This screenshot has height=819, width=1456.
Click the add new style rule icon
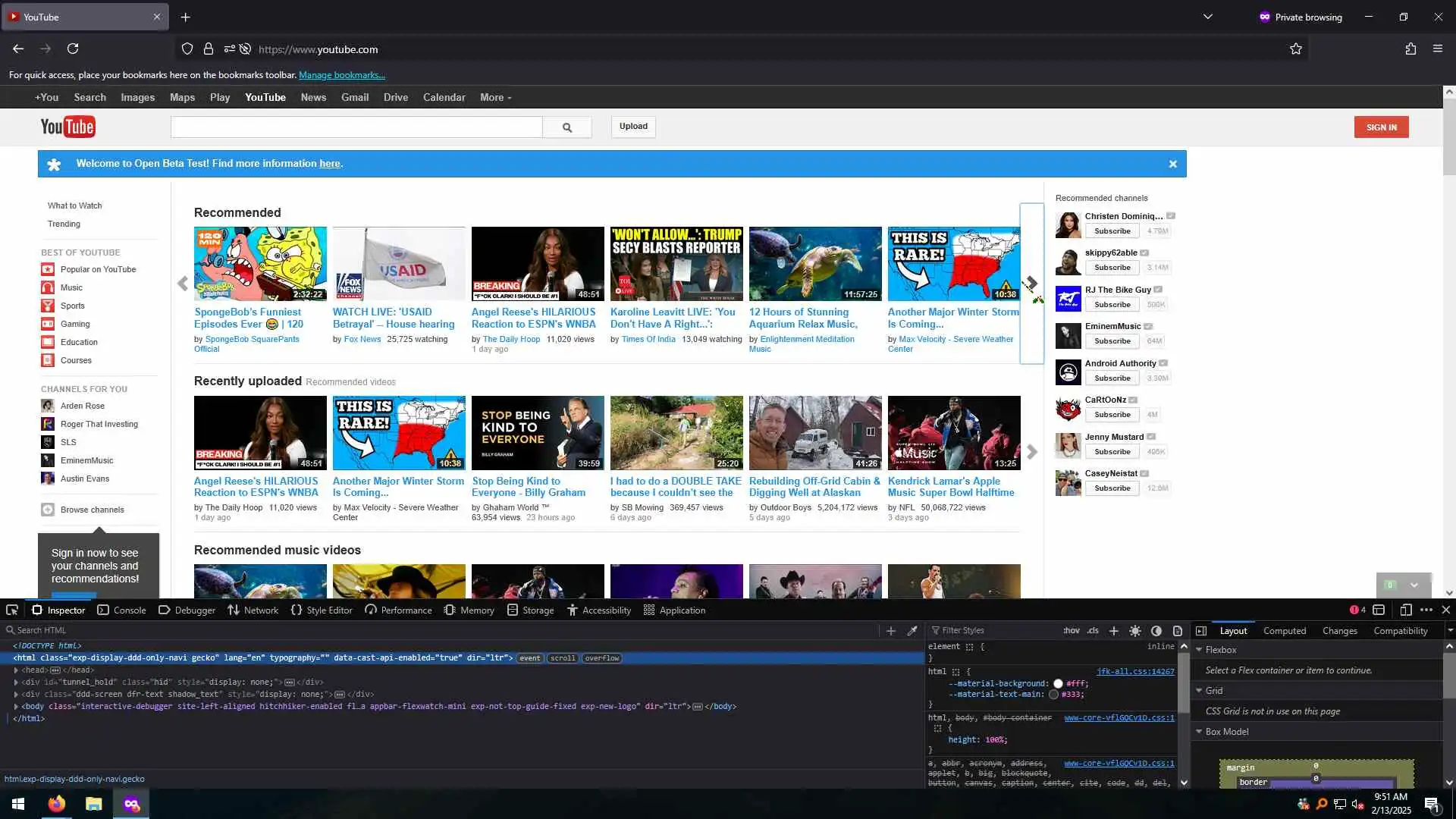[1113, 631]
